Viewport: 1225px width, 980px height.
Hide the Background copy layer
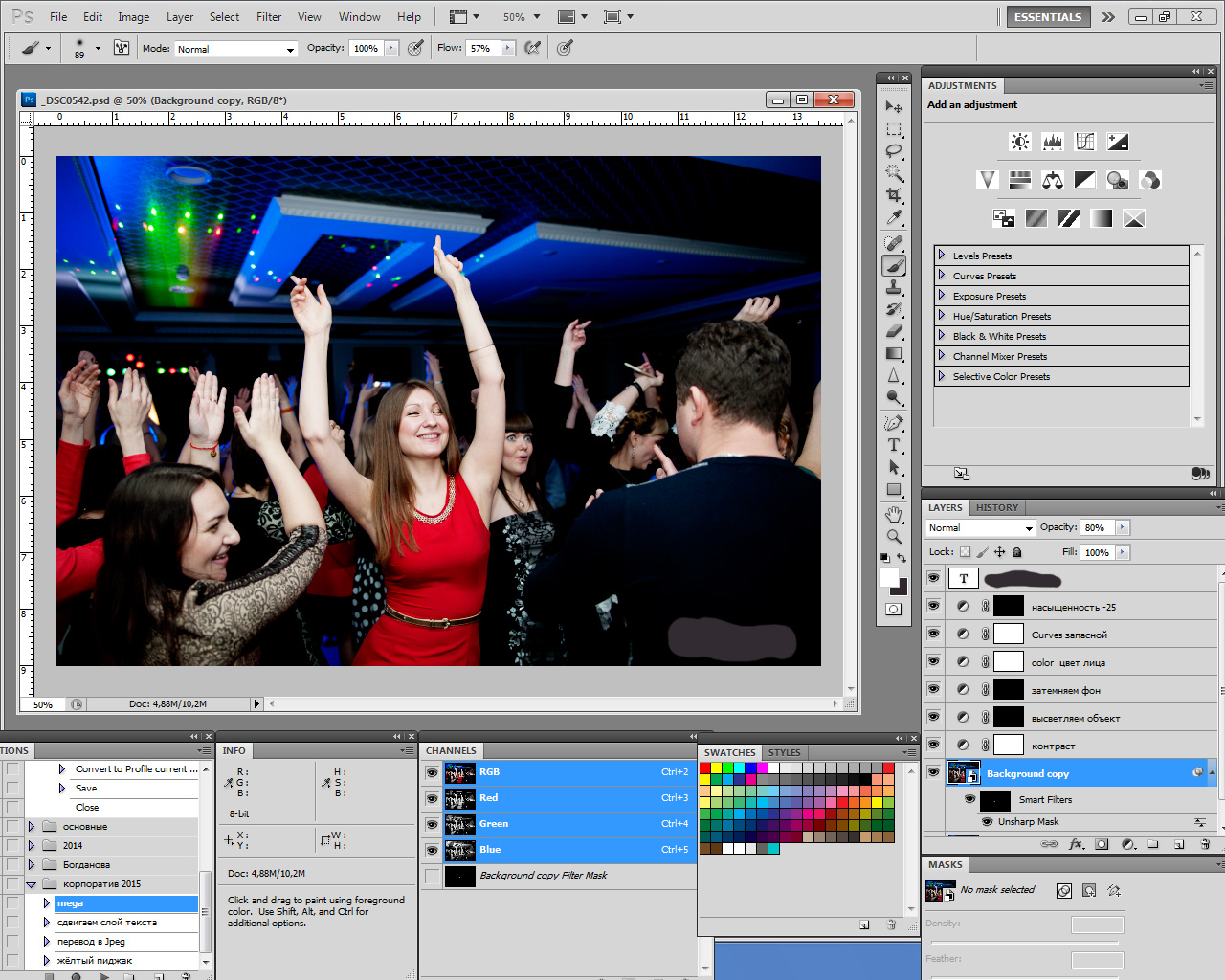click(933, 772)
